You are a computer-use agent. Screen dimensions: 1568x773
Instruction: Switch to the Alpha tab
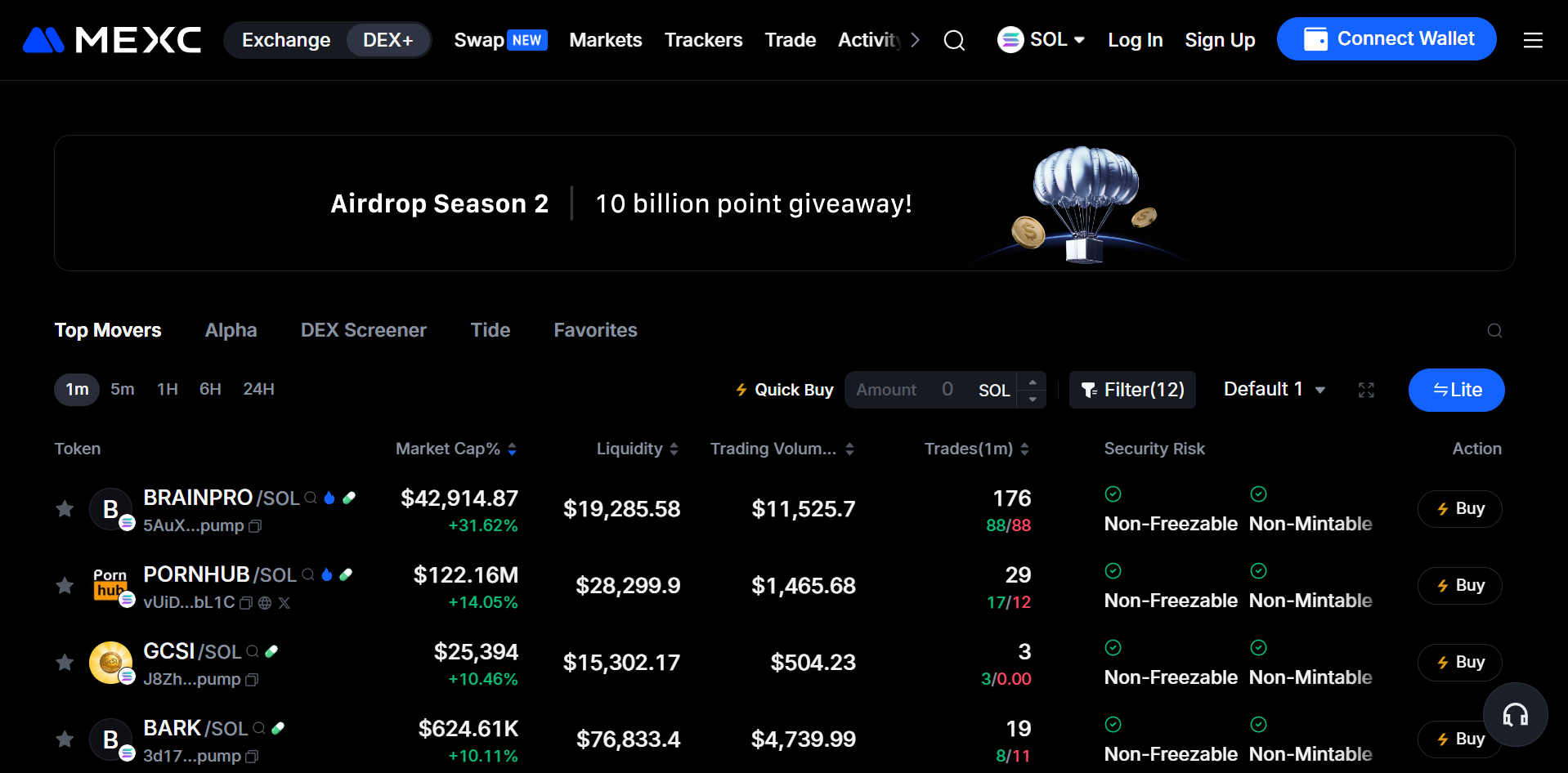(x=231, y=330)
